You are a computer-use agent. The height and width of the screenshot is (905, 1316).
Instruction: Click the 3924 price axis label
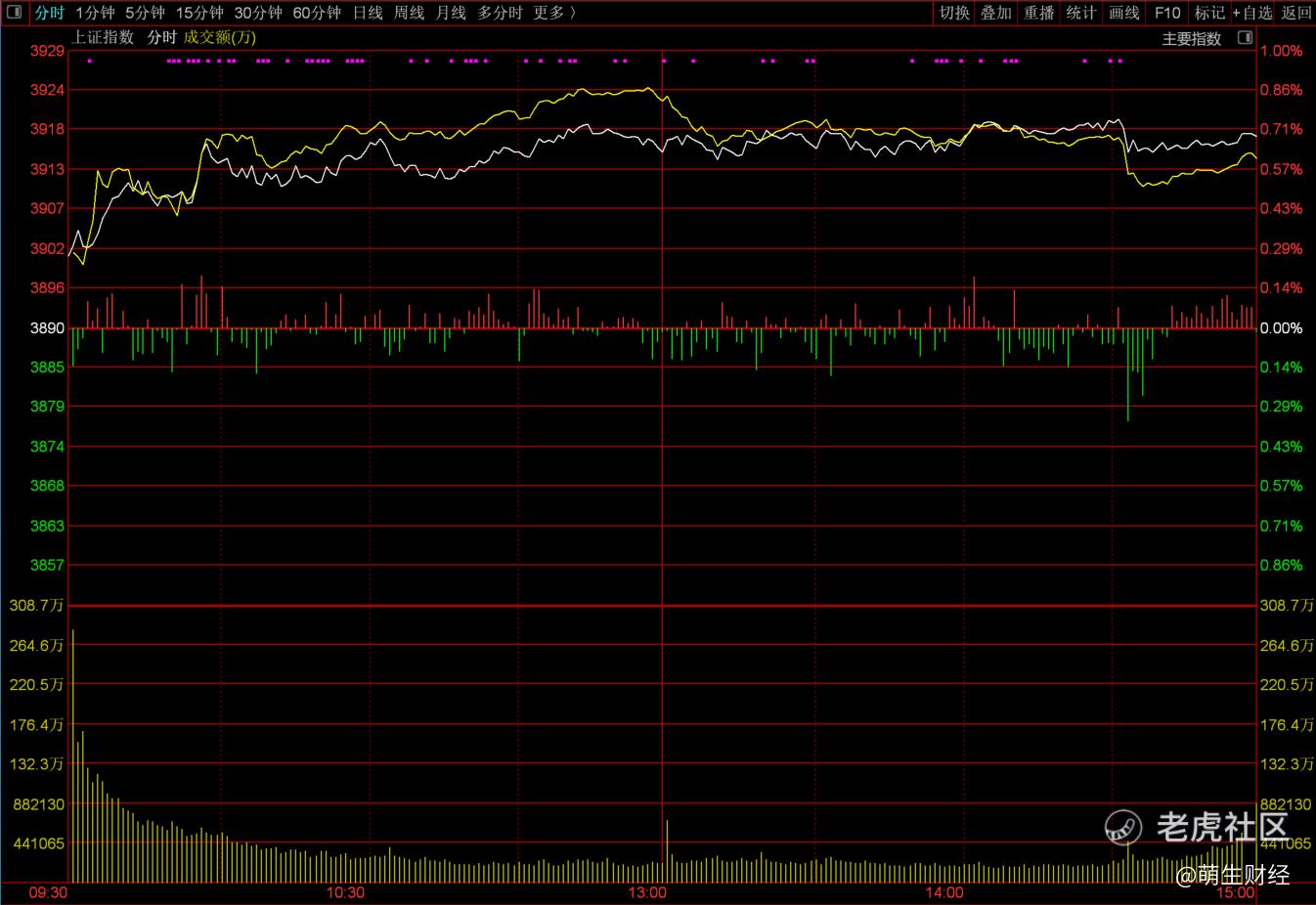click(47, 90)
